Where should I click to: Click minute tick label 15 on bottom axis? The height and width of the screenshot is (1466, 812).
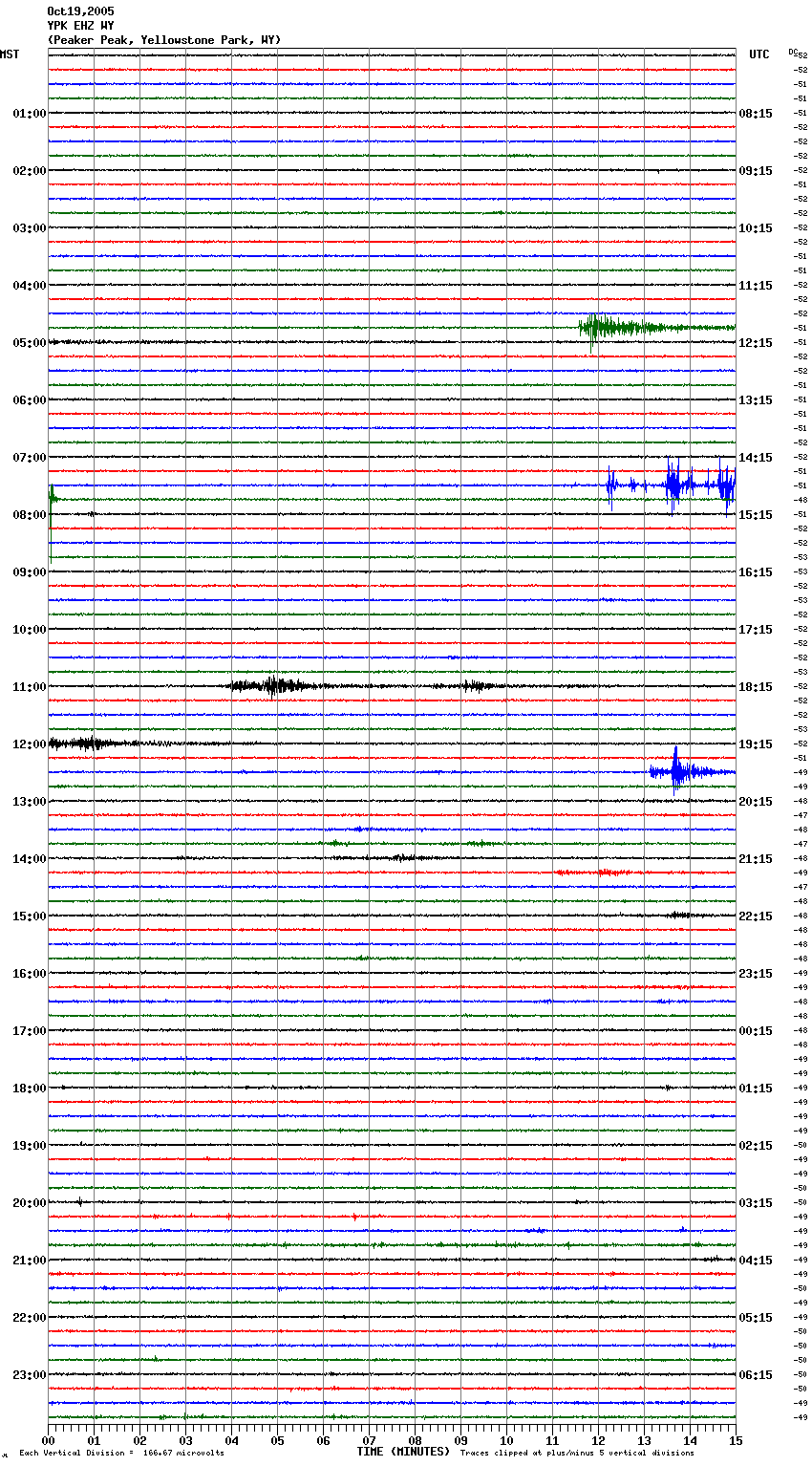click(736, 1440)
